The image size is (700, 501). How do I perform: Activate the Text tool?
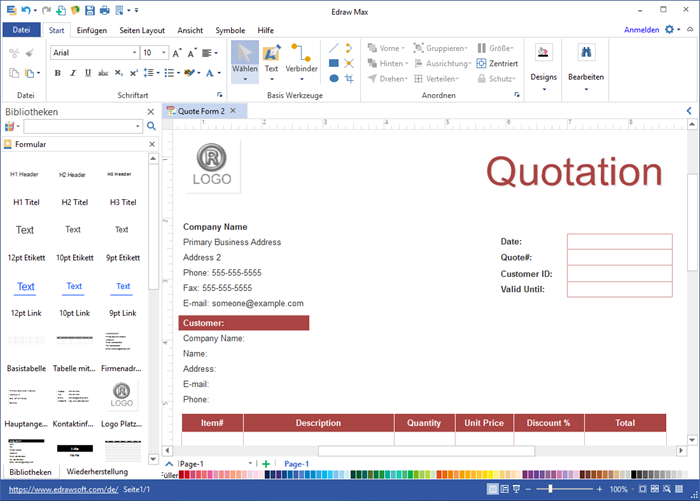[271, 58]
